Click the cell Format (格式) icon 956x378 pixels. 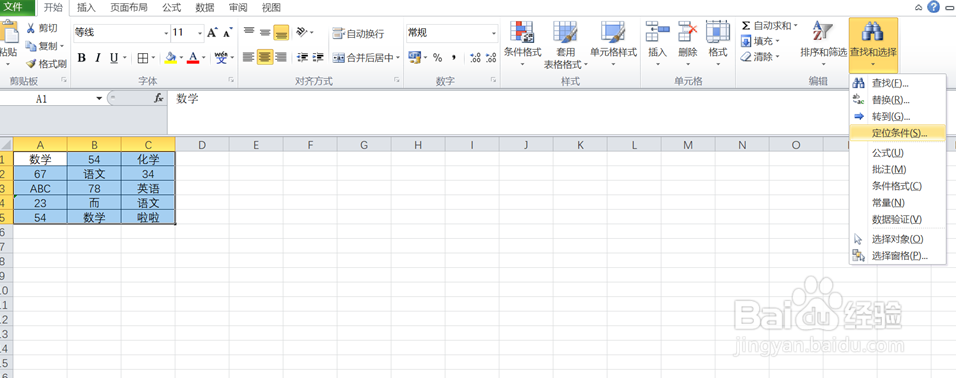pyautogui.click(x=718, y=32)
